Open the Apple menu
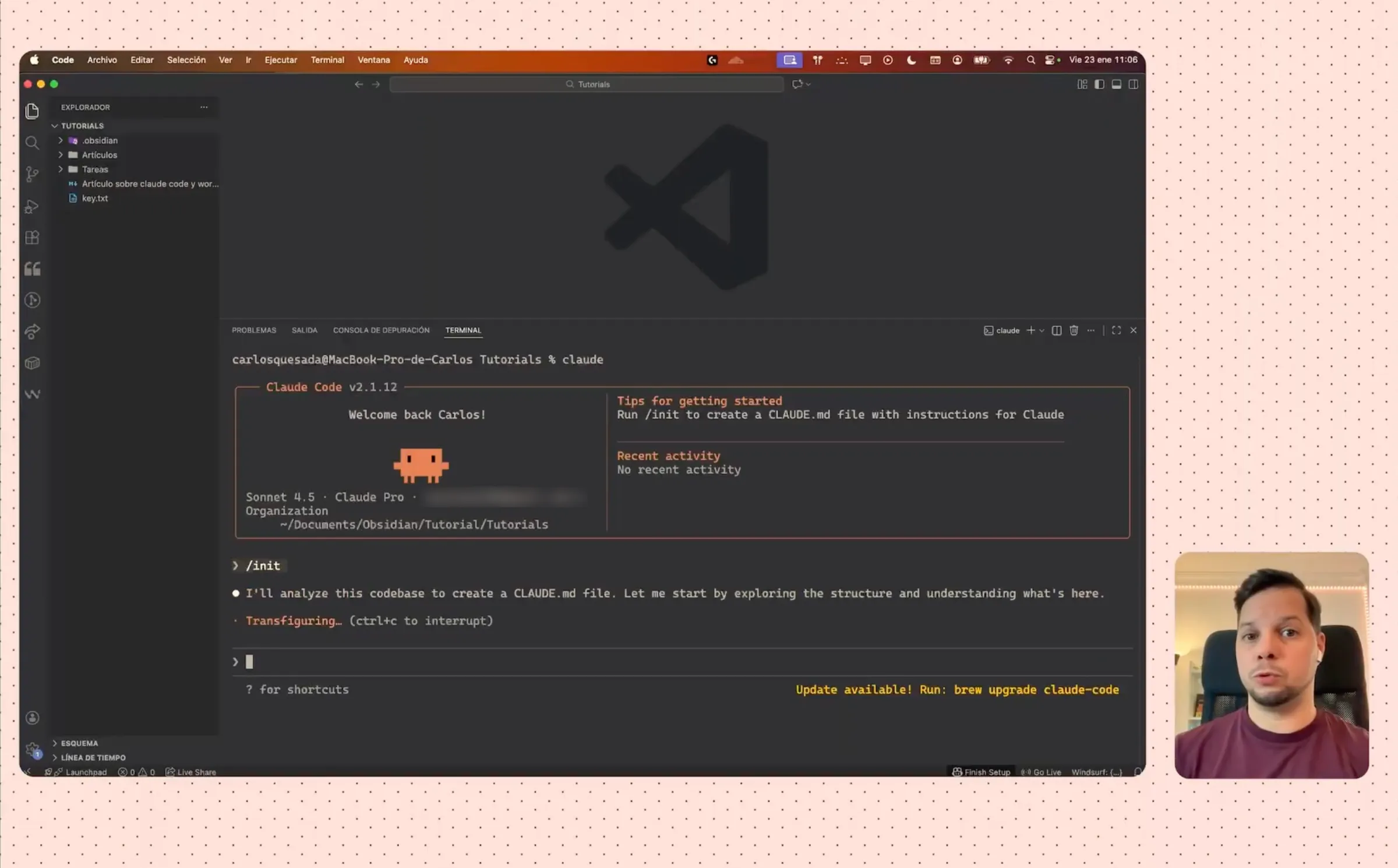The image size is (1398, 868). click(x=34, y=60)
